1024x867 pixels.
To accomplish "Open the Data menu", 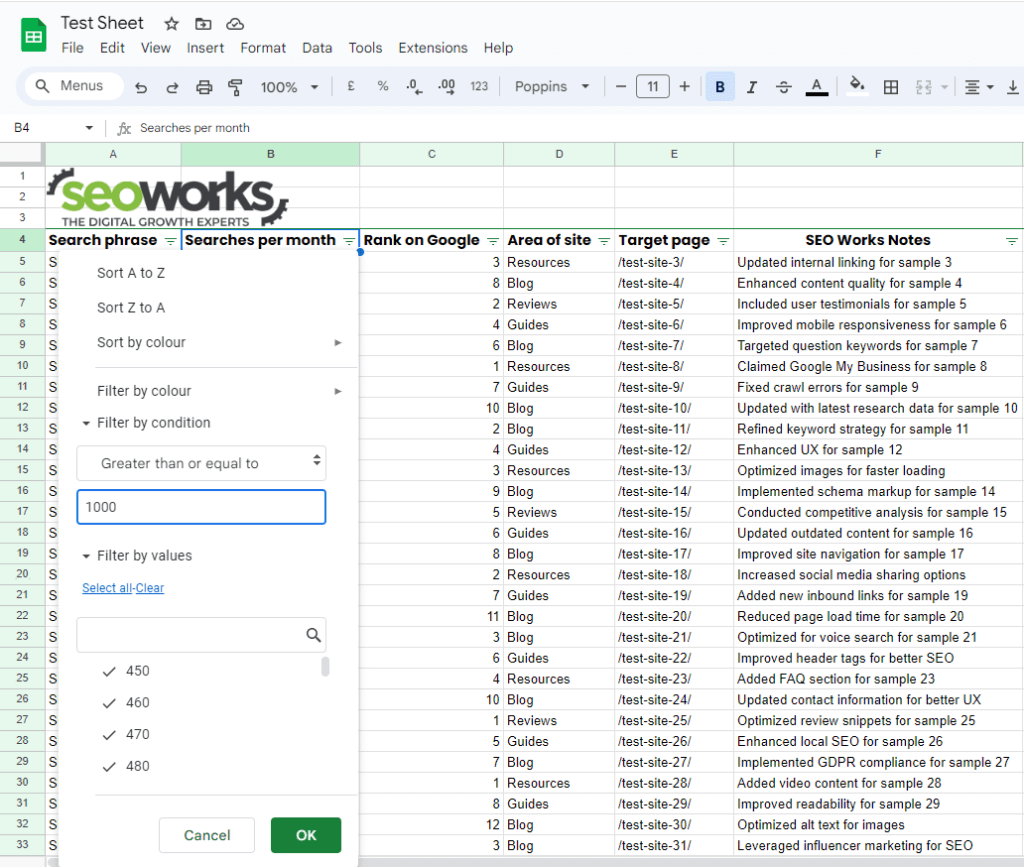I will click(317, 48).
